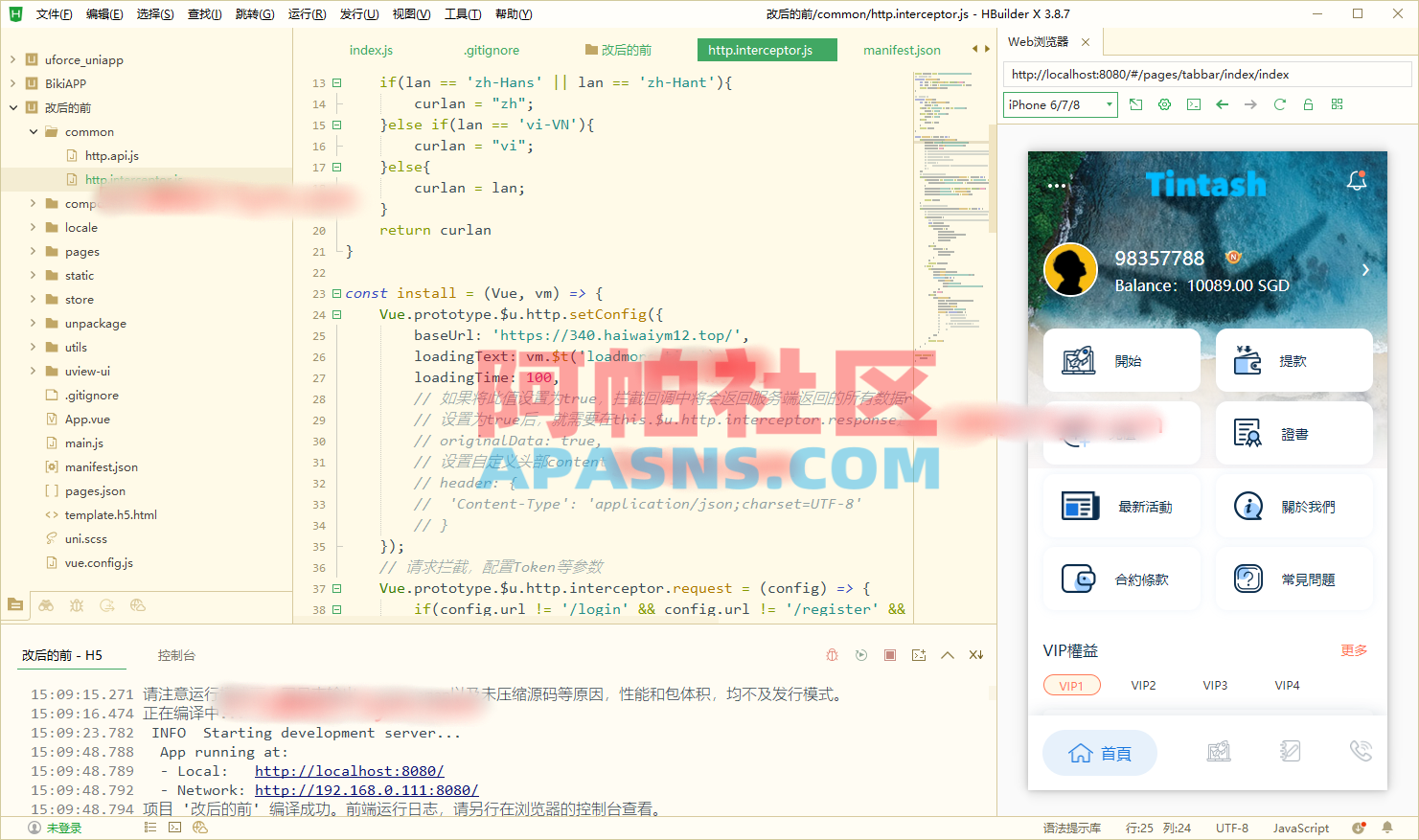This screenshot has height=840, width=1419.
Task: Select the search binoculars icon in sidebar
Action: pyautogui.click(x=45, y=605)
